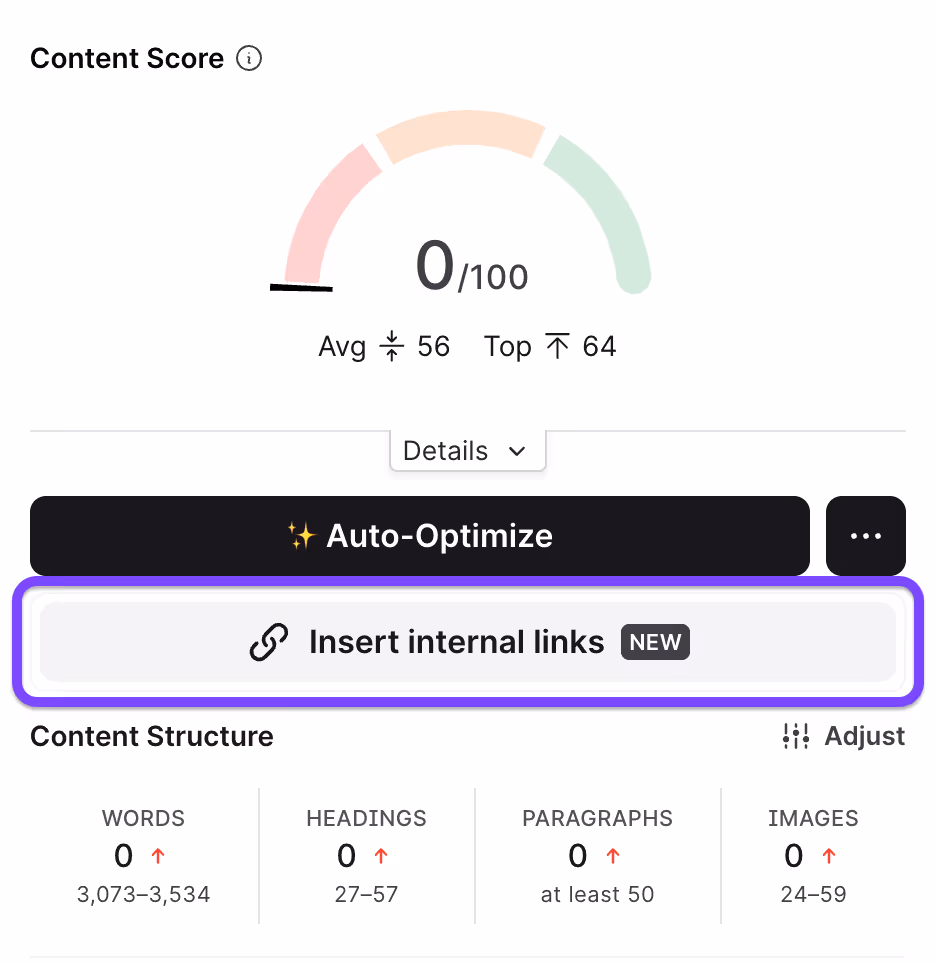Screen dimensions: 936x962
Task: Click the red arrow next to Words count
Action: (158, 855)
